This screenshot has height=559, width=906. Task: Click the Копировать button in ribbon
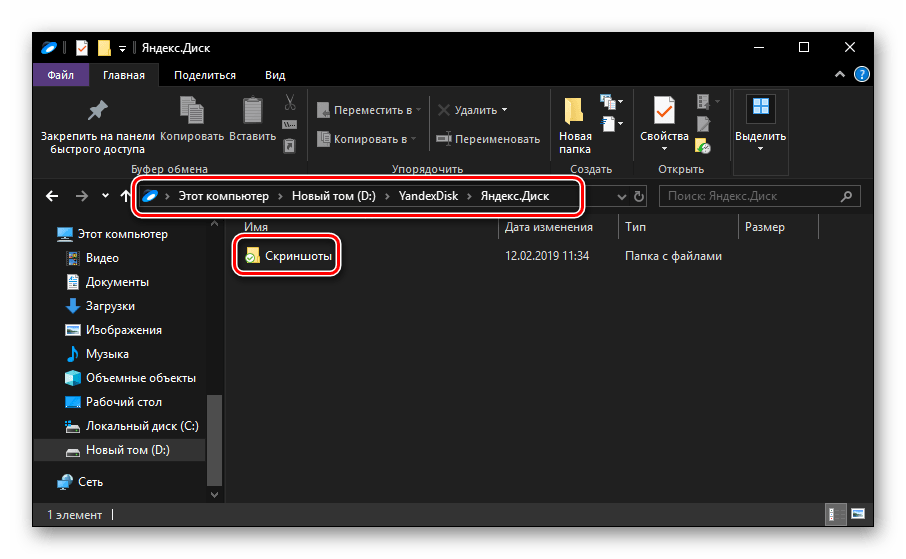192,120
